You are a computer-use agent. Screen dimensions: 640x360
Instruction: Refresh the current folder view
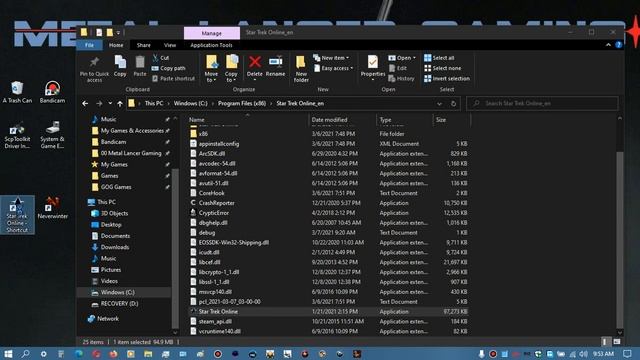453,104
